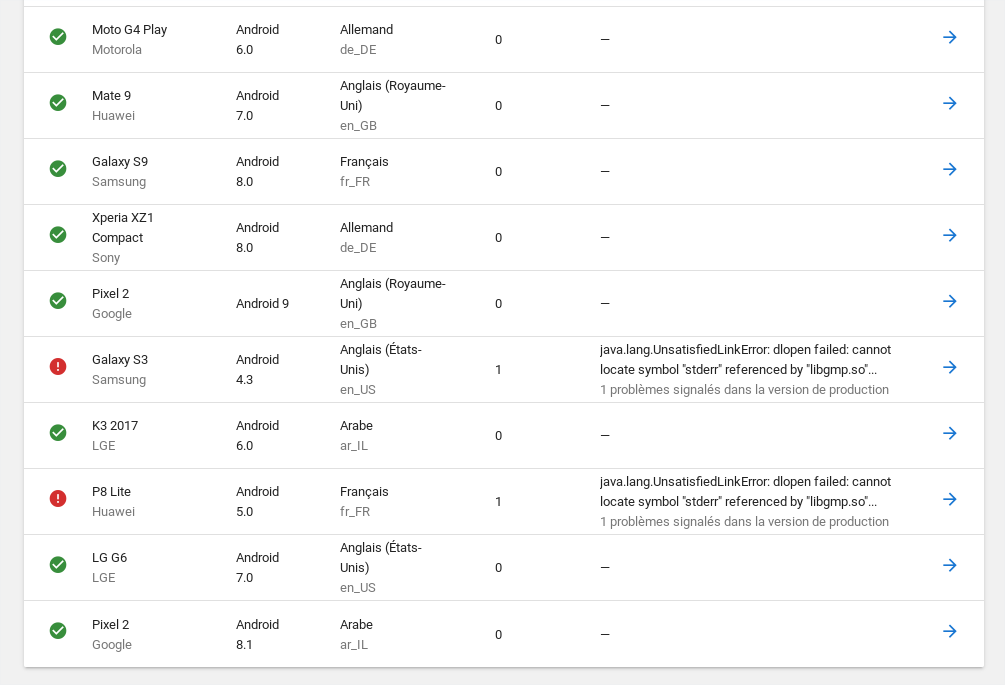Click the UnsatisfiedLinkError message for Galaxy S3
1005x685 pixels.
coord(744,360)
